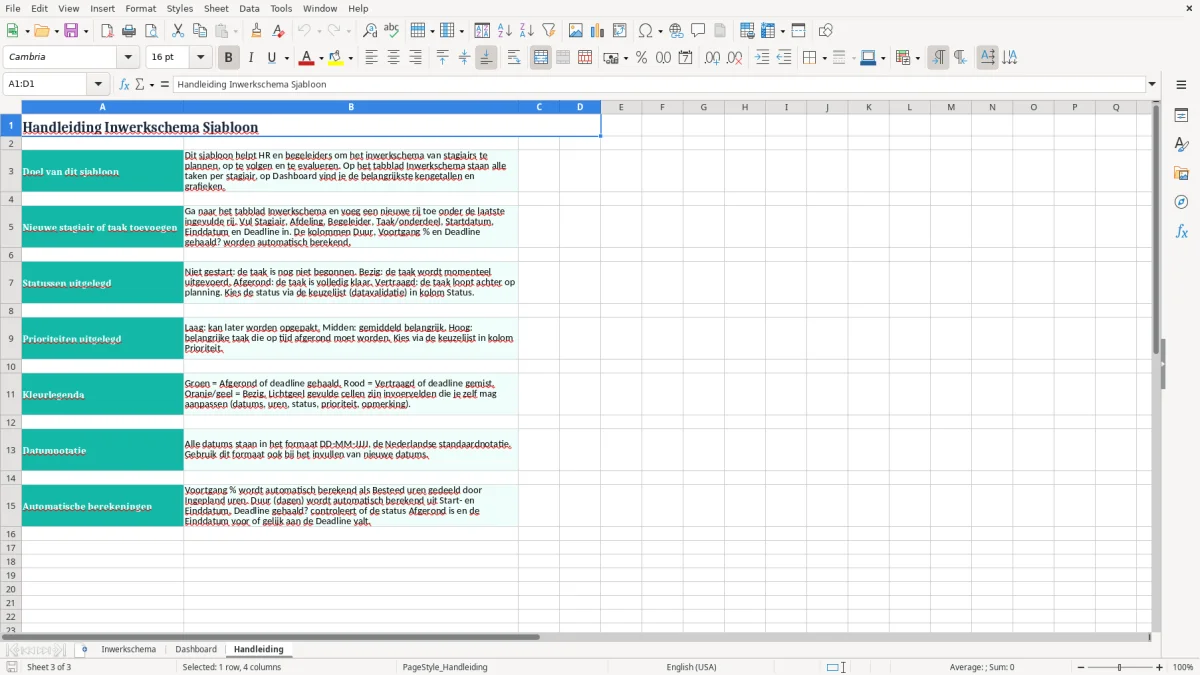The image size is (1200, 675).
Task: Align cell text left
Action: pyautogui.click(x=372, y=58)
